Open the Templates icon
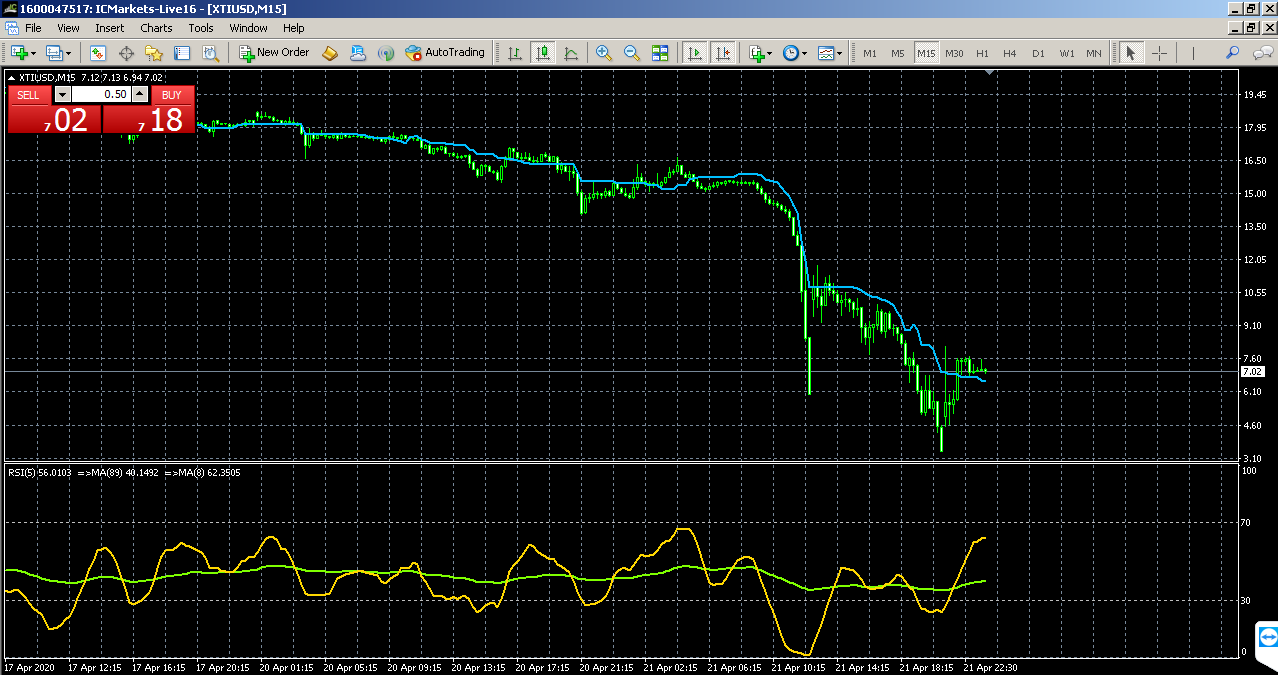This screenshot has height=675, width=1278. (825, 53)
